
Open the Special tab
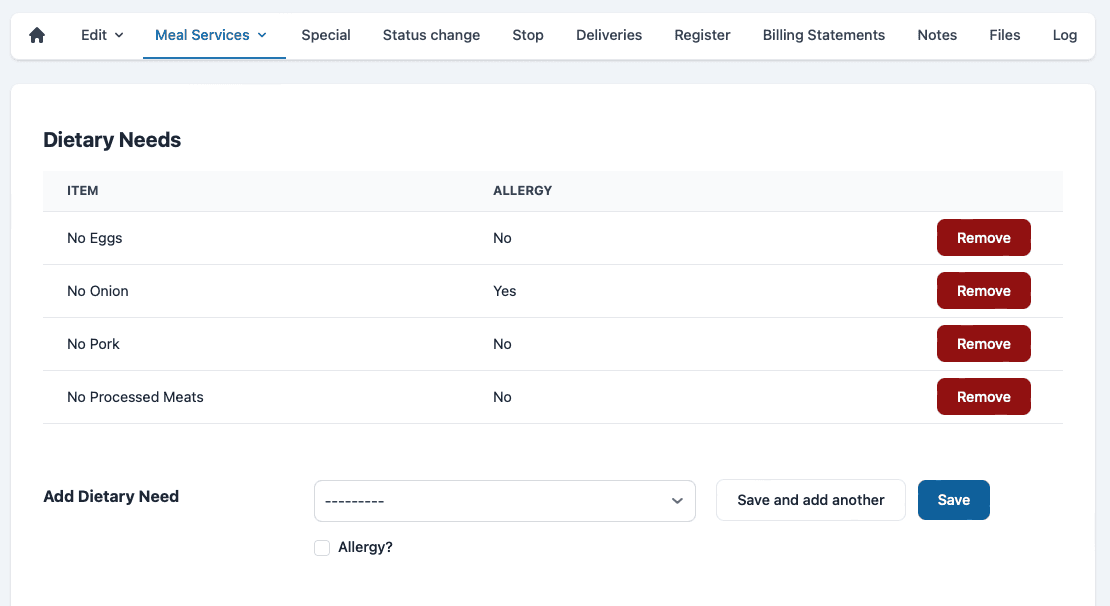[326, 35]
